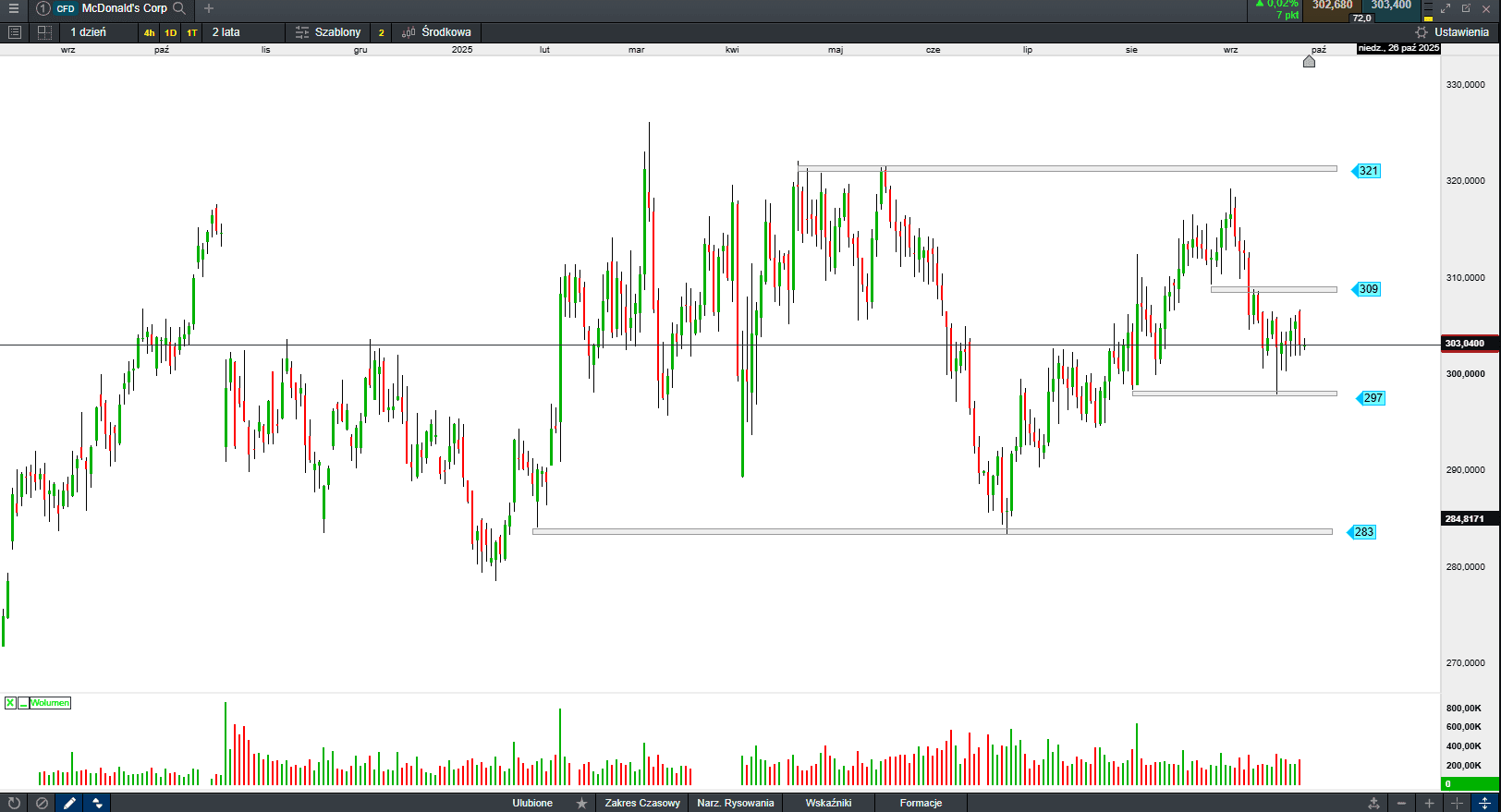The height and width of the screenshot is (812, 1501).
Task: Click the refresh arrow icon at bottom-left
Action: pyautogui.click(x=14, y=803)
